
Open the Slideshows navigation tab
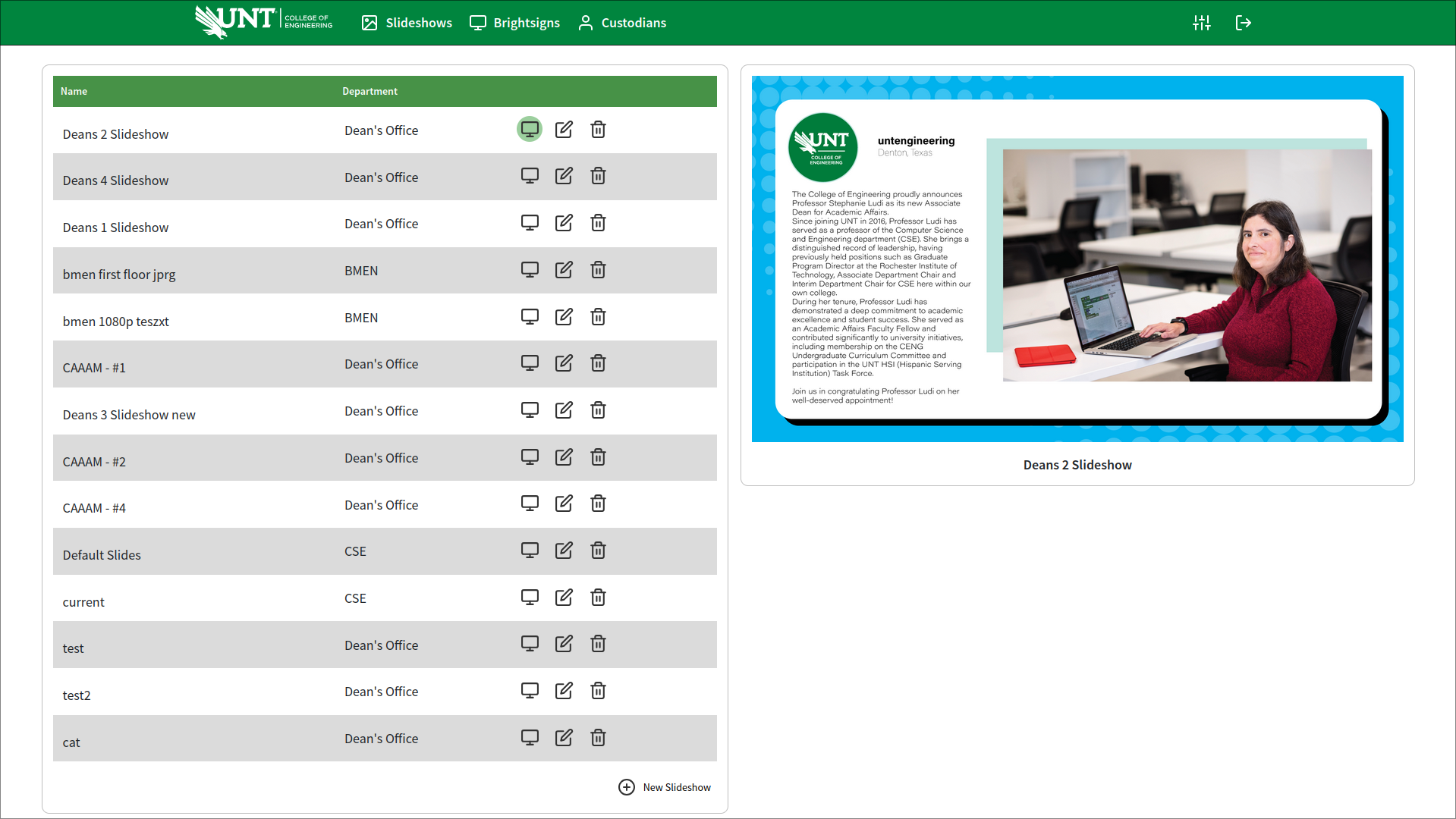pos(407,23)
